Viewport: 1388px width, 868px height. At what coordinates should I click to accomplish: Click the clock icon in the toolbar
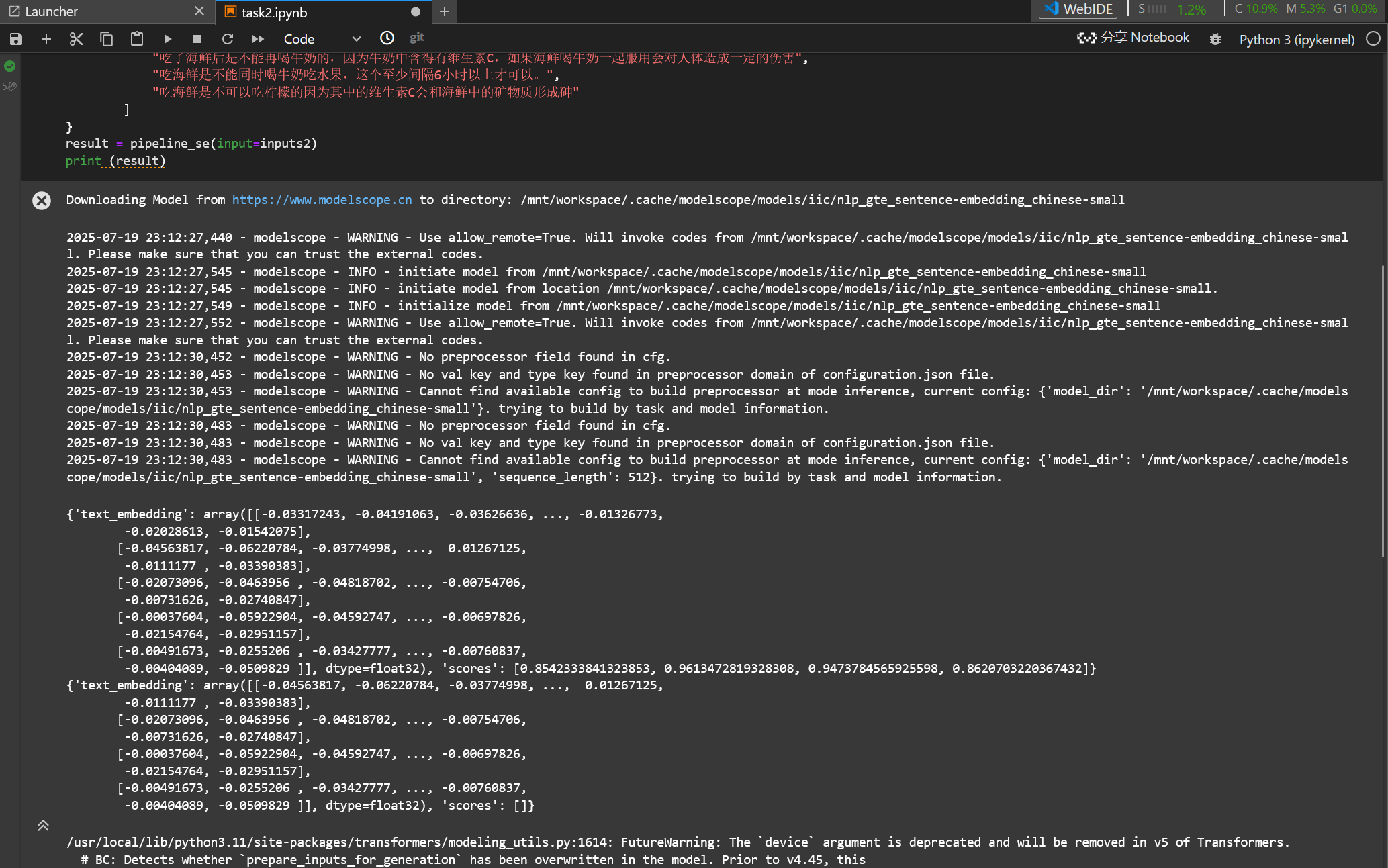(387, 38)
